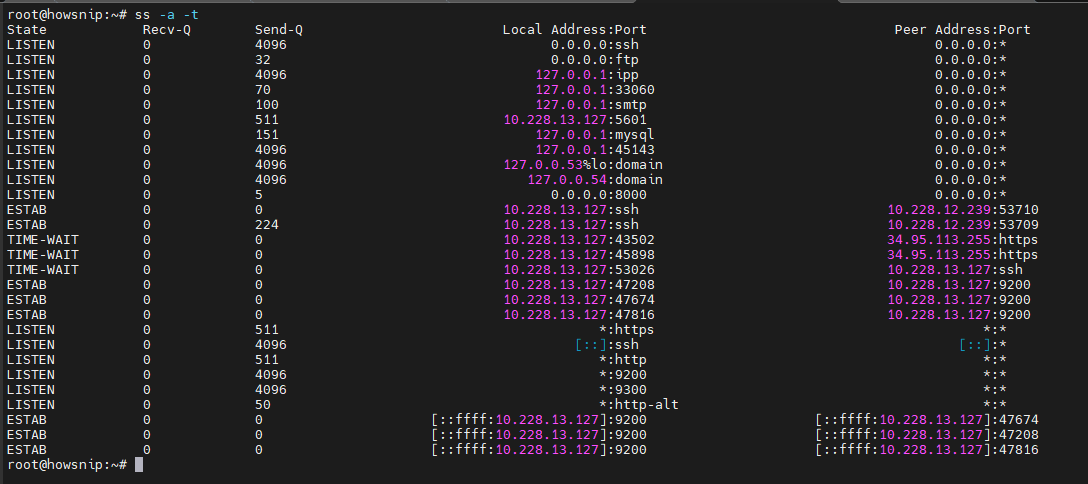The image size is (1088, 484).
Task: Click the bottom "root@howsnip:~#" prompt
Action: tap(67, 465)
